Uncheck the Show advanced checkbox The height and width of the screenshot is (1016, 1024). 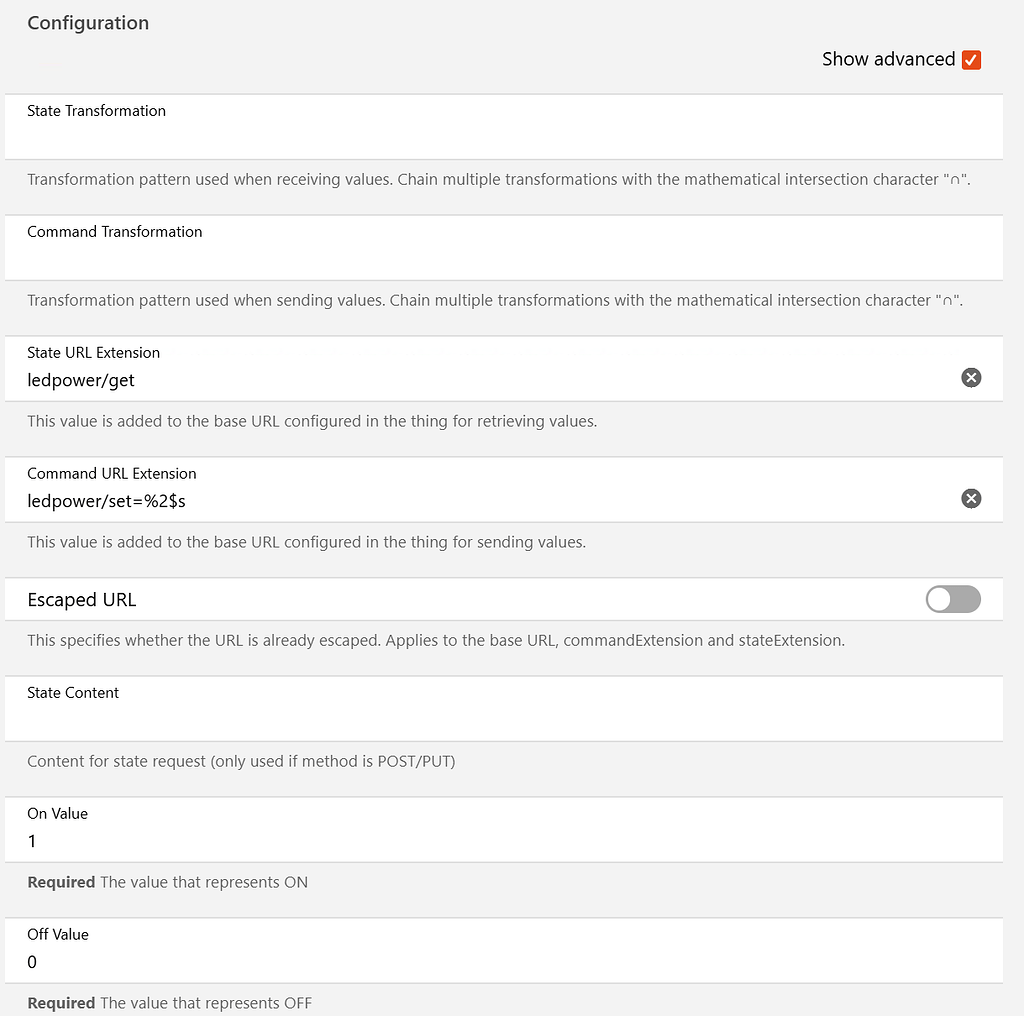tap(971, 60)
